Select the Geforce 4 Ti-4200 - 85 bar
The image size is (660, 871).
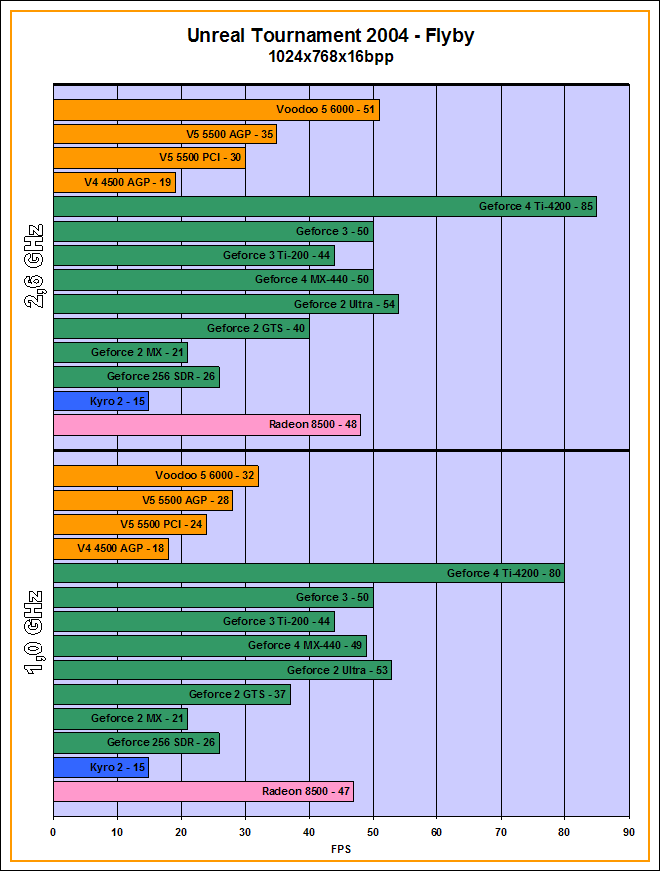tap(324, 207)
